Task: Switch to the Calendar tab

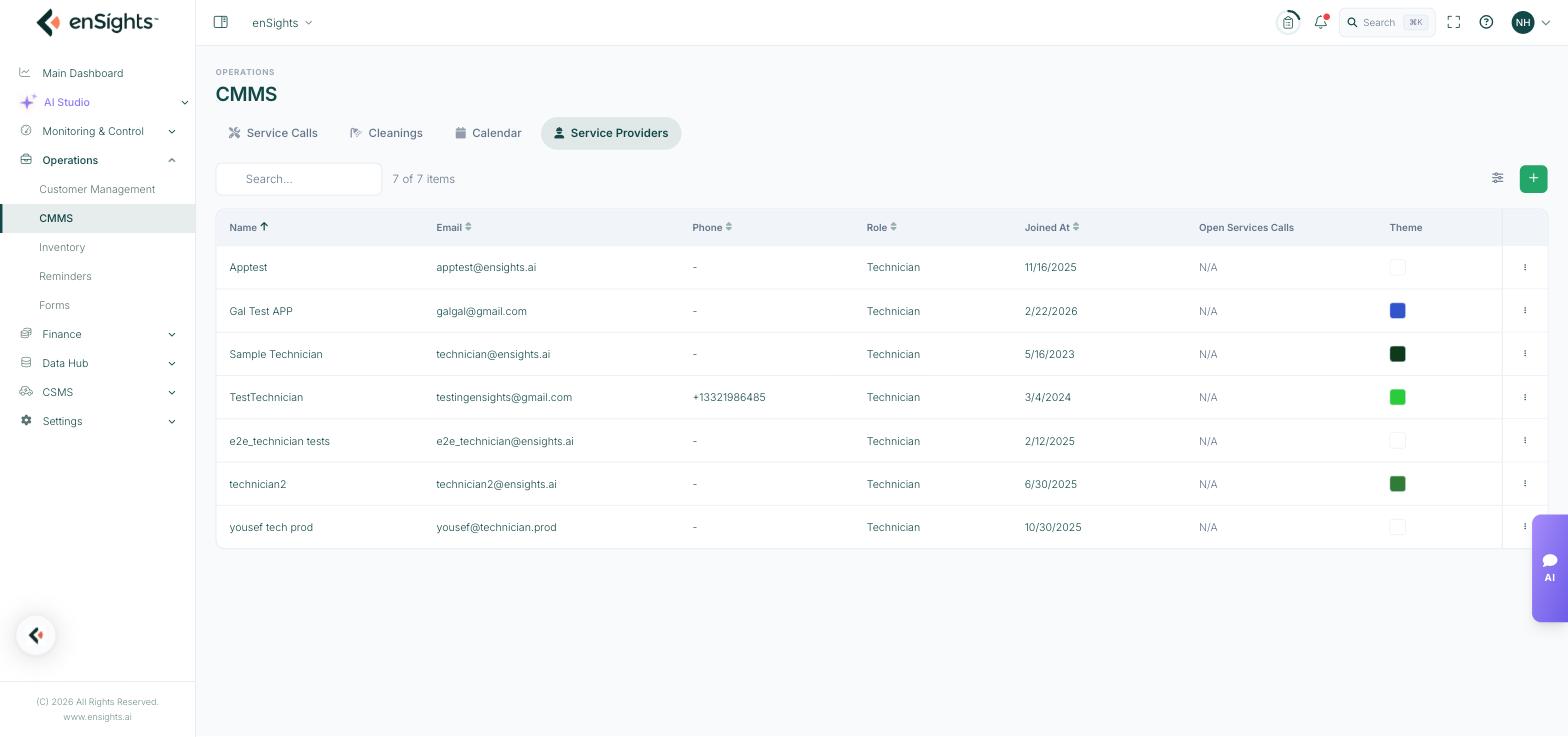Action: pyautogui.click(x=488, y=133)
